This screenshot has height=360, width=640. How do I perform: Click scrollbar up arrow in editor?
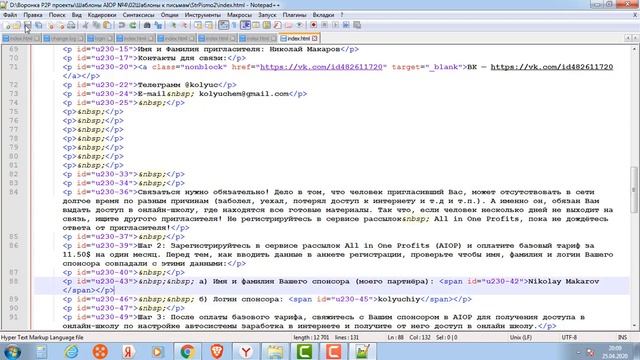coord(635,49)
